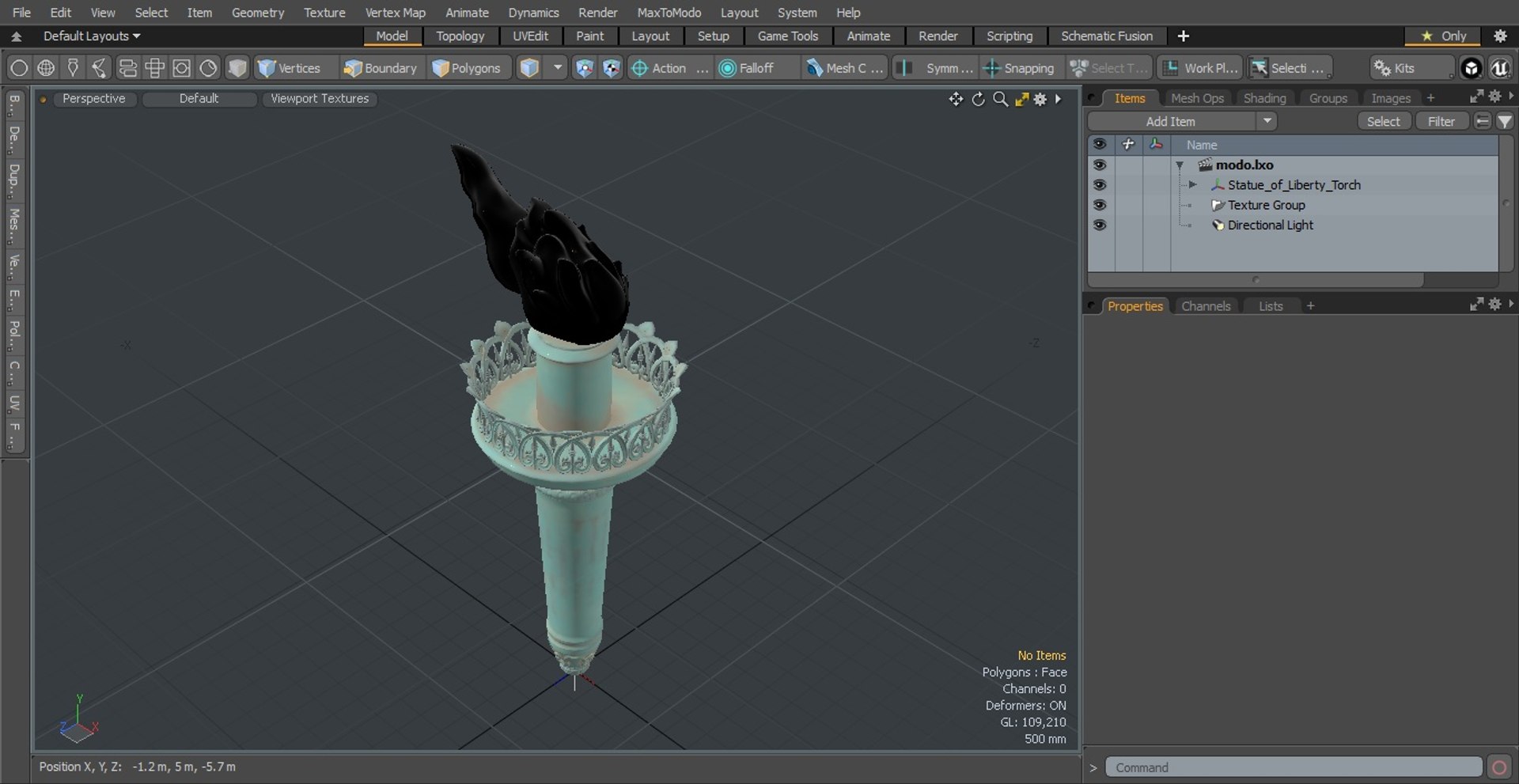Open the Texture menu
The image size is (1519, 784).
click(324, 12)
